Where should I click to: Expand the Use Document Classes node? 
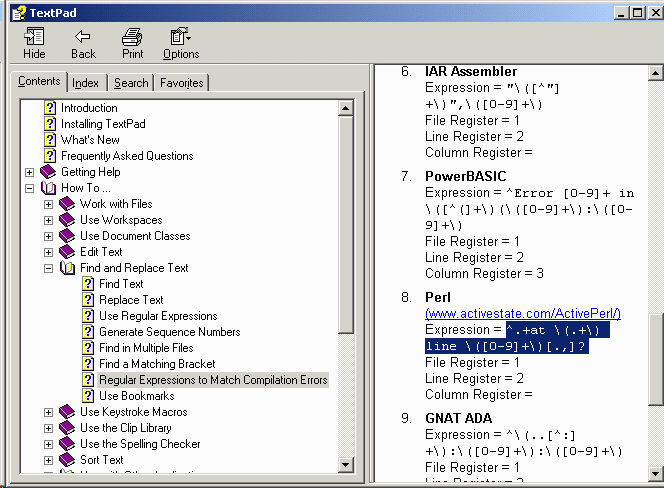[48, 236]
